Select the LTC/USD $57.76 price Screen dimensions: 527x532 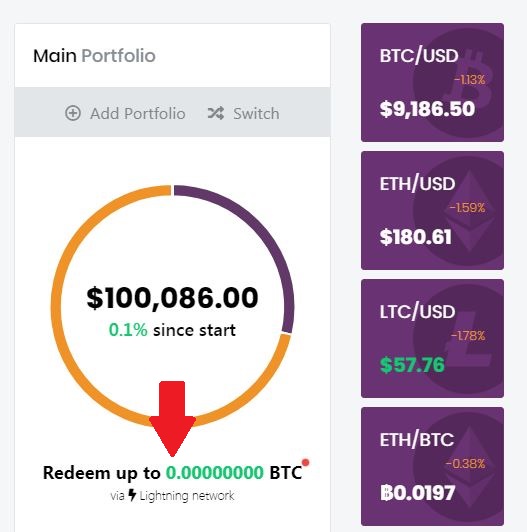[412, 365]
